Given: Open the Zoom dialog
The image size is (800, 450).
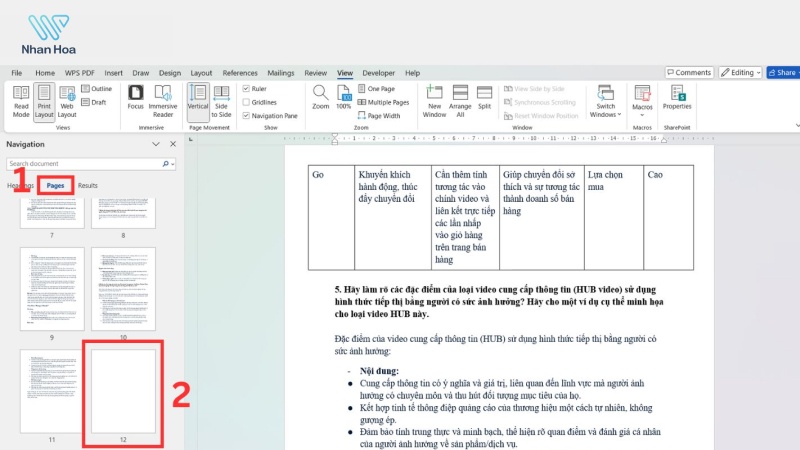Looking at the screenshot, I should [x=320, y=97].
